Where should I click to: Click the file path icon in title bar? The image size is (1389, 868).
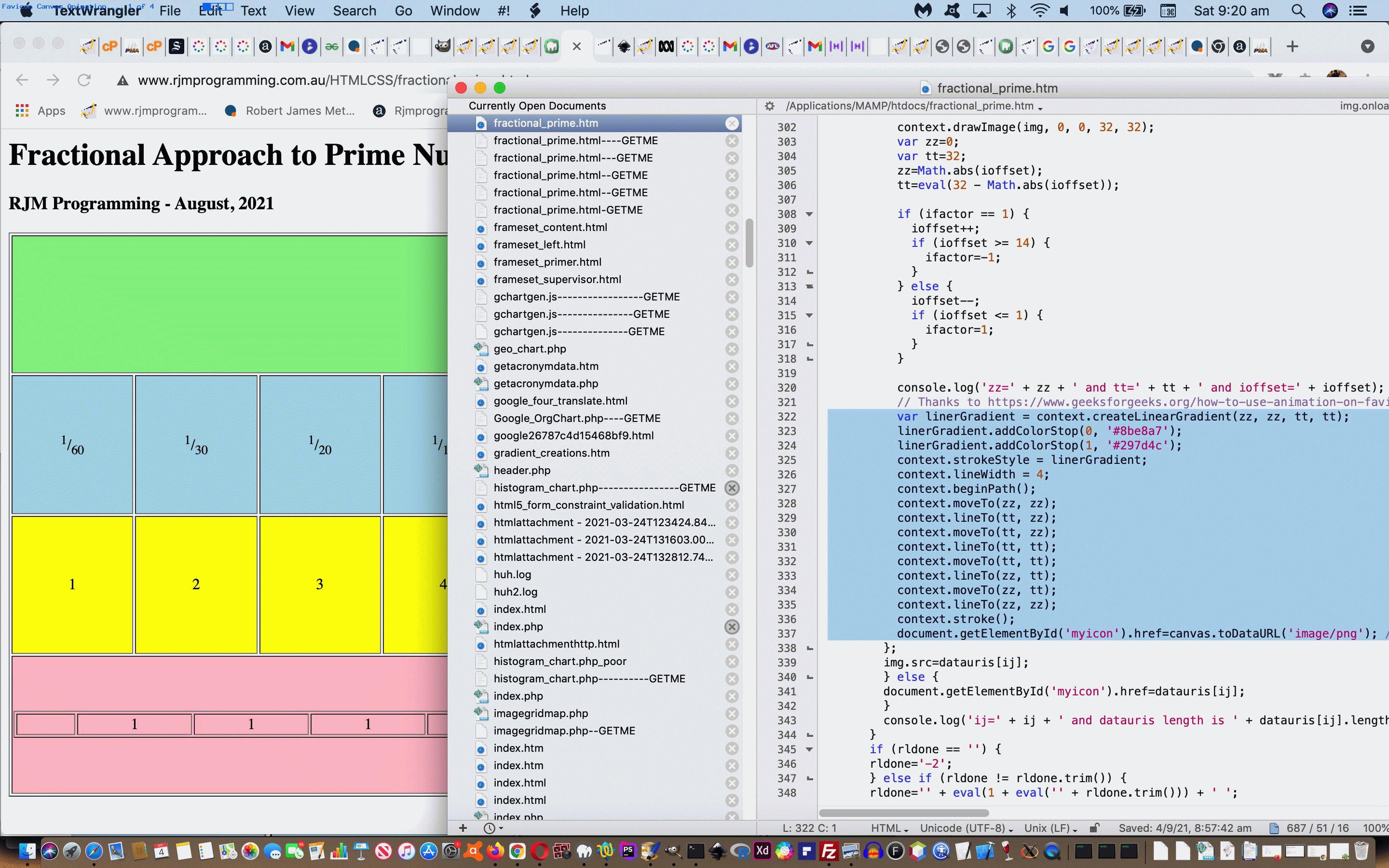(925, 88)
